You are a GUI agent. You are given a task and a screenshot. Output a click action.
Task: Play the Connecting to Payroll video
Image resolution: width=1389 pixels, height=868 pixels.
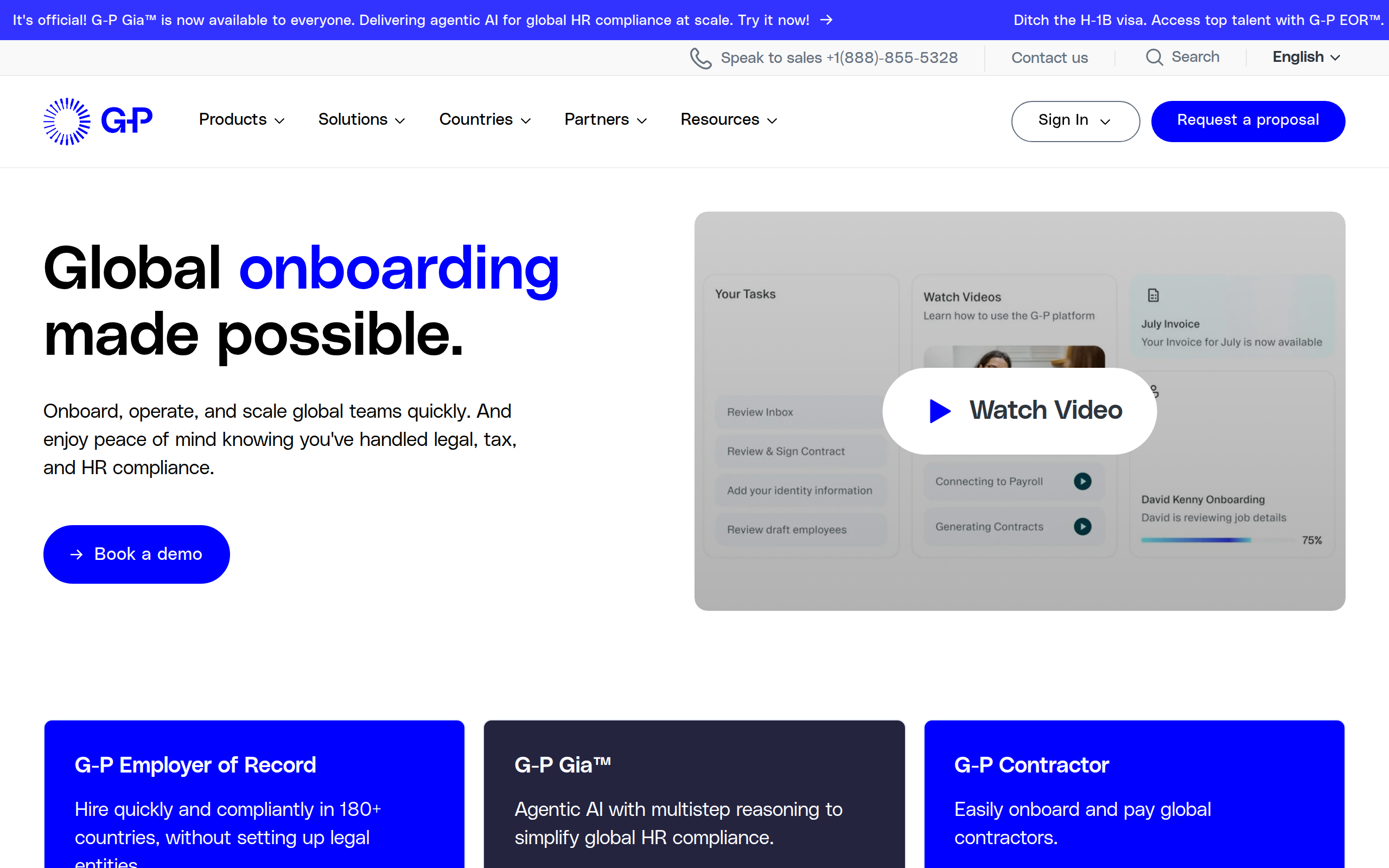click(1082, 481)
